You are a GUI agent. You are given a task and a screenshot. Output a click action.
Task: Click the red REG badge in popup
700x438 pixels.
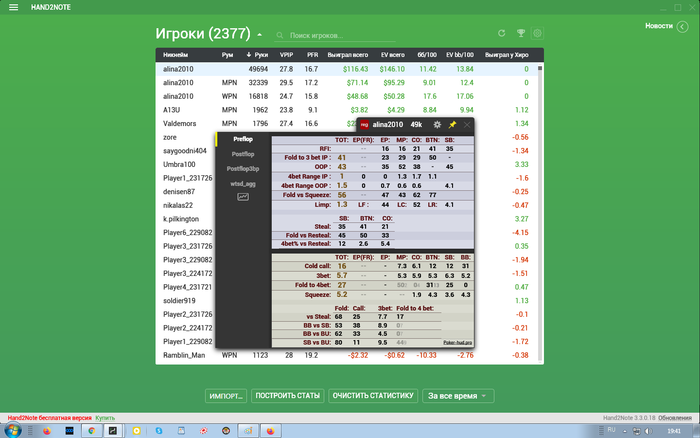[364, 125]
